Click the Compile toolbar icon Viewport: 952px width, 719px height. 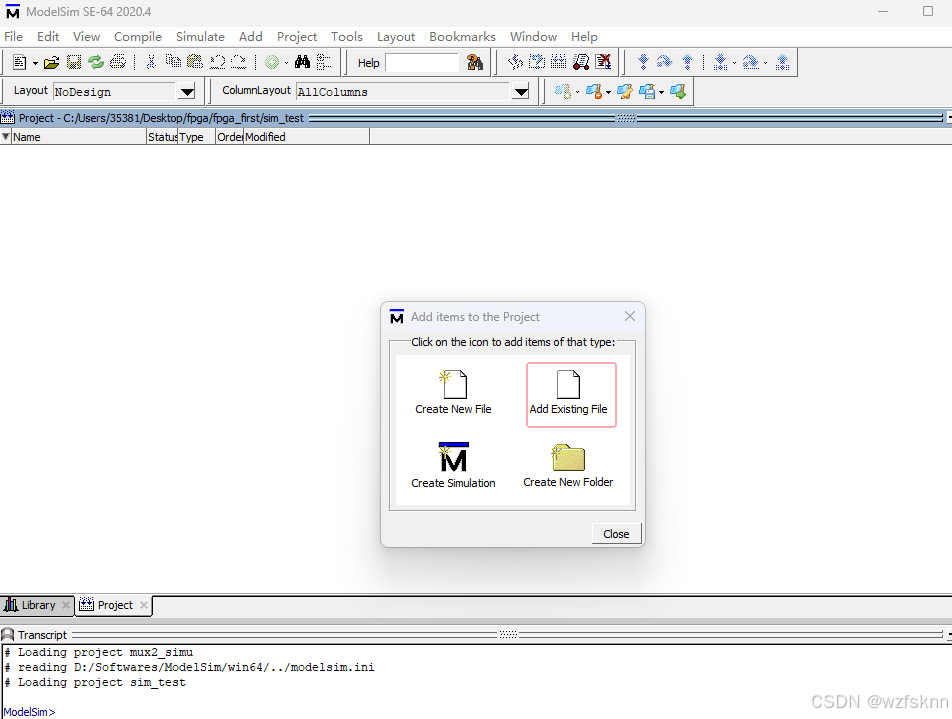coord(515,62)
